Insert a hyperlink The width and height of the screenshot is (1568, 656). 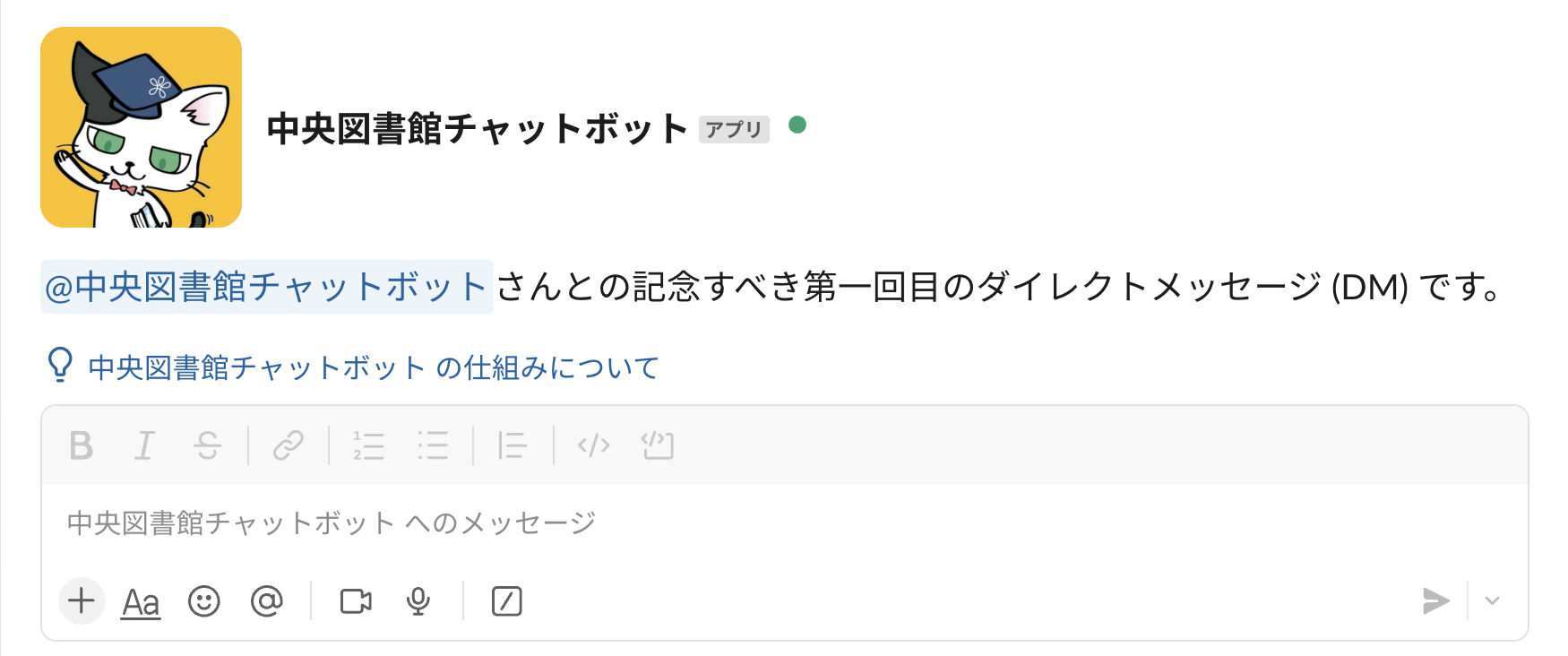coord(289,445)
